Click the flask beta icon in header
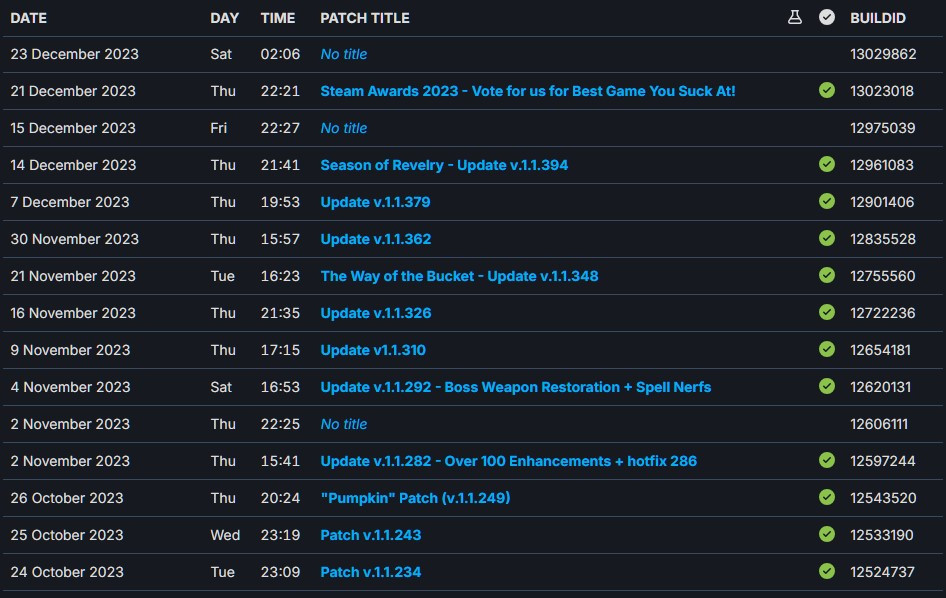Image resolution: width=946 pixels, height=598 pixels. [x=795, y=18]
